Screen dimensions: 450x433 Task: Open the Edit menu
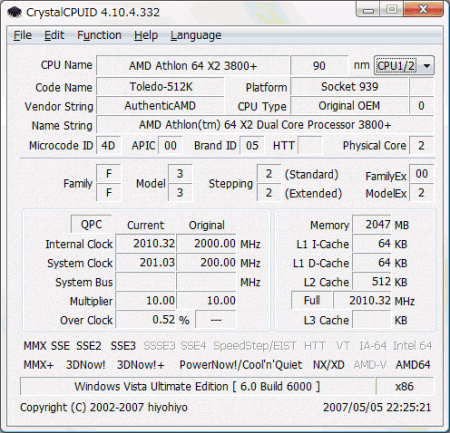coord(54,35)
